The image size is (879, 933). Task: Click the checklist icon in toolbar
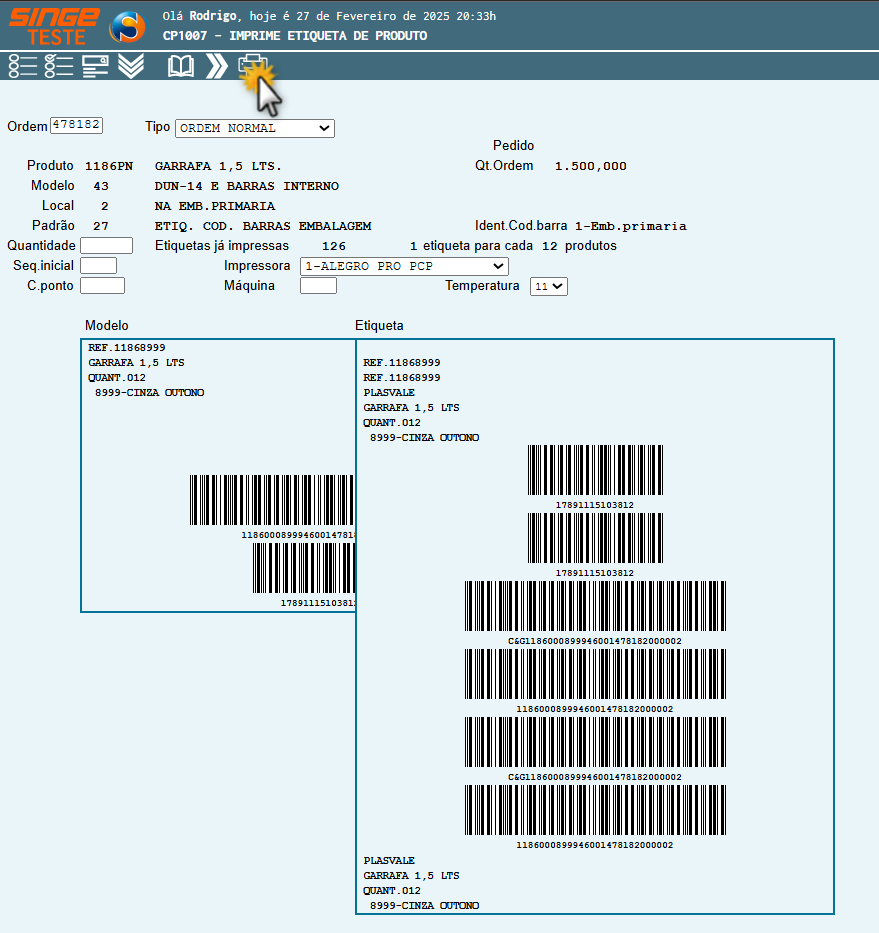[x=59, y=66]
